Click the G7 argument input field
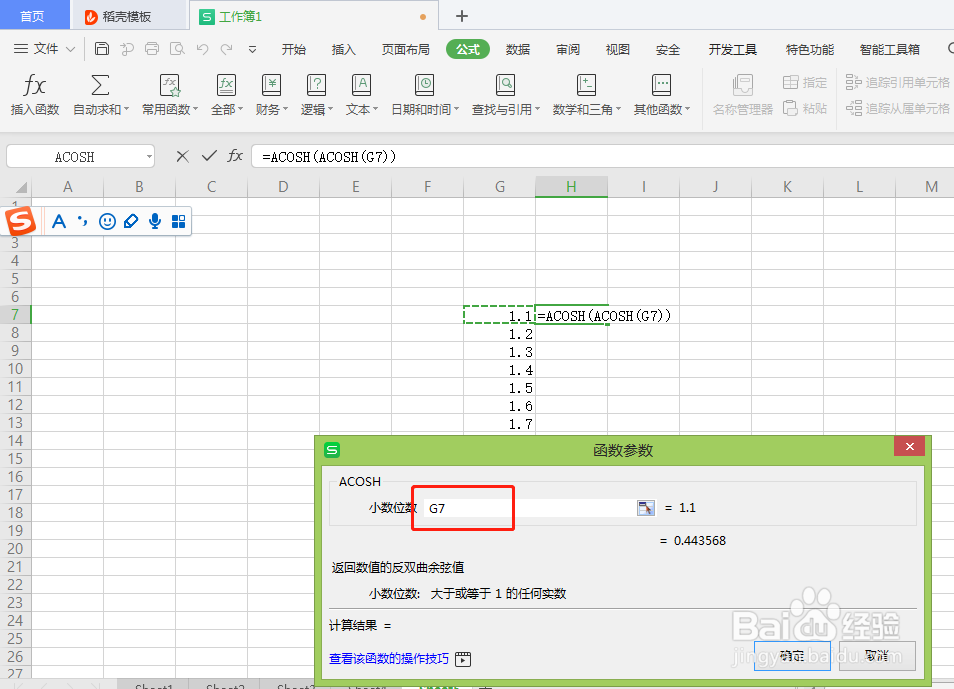The height and width of the screenshot is (689, 954). click(529, 508)
